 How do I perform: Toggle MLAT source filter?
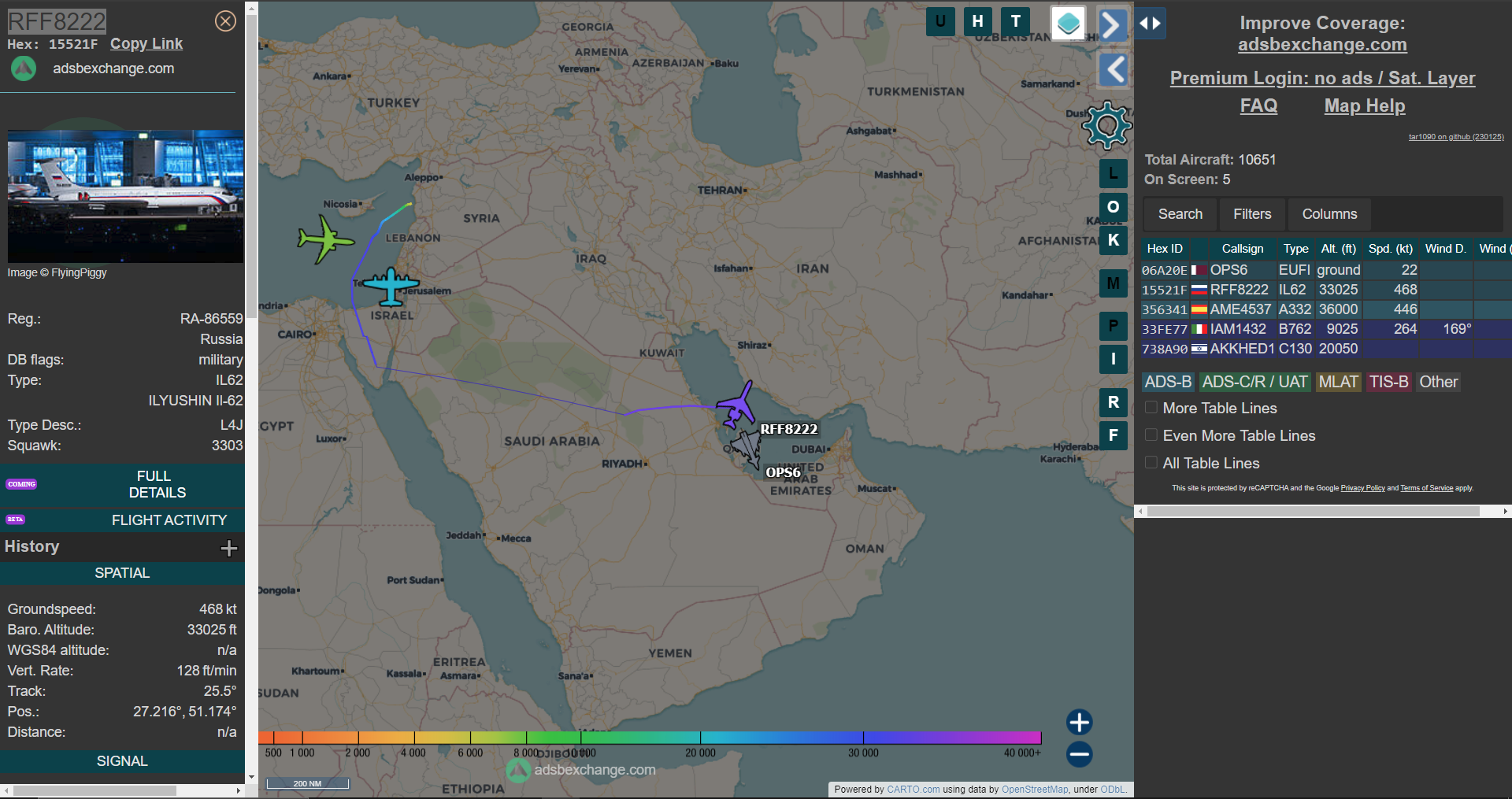click(x=1338, y=382)
